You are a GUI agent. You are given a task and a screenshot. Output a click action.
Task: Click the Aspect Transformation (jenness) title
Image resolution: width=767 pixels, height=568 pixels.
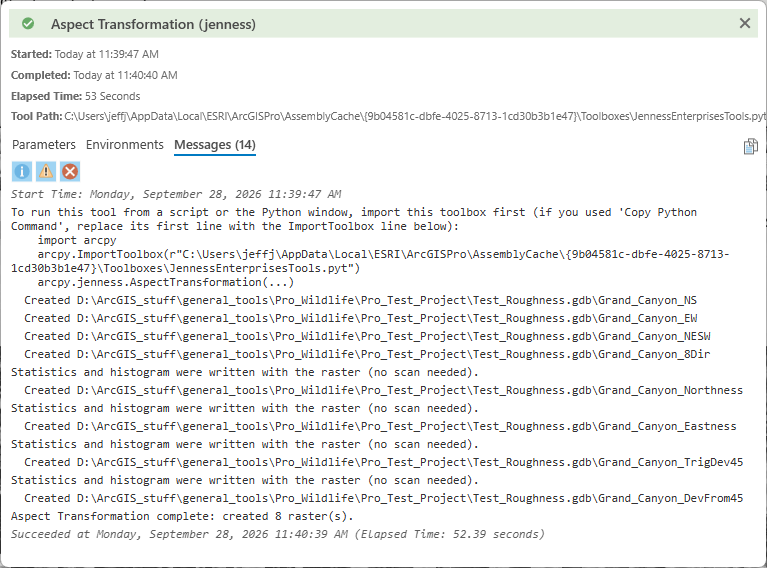(x=153, y=24)
